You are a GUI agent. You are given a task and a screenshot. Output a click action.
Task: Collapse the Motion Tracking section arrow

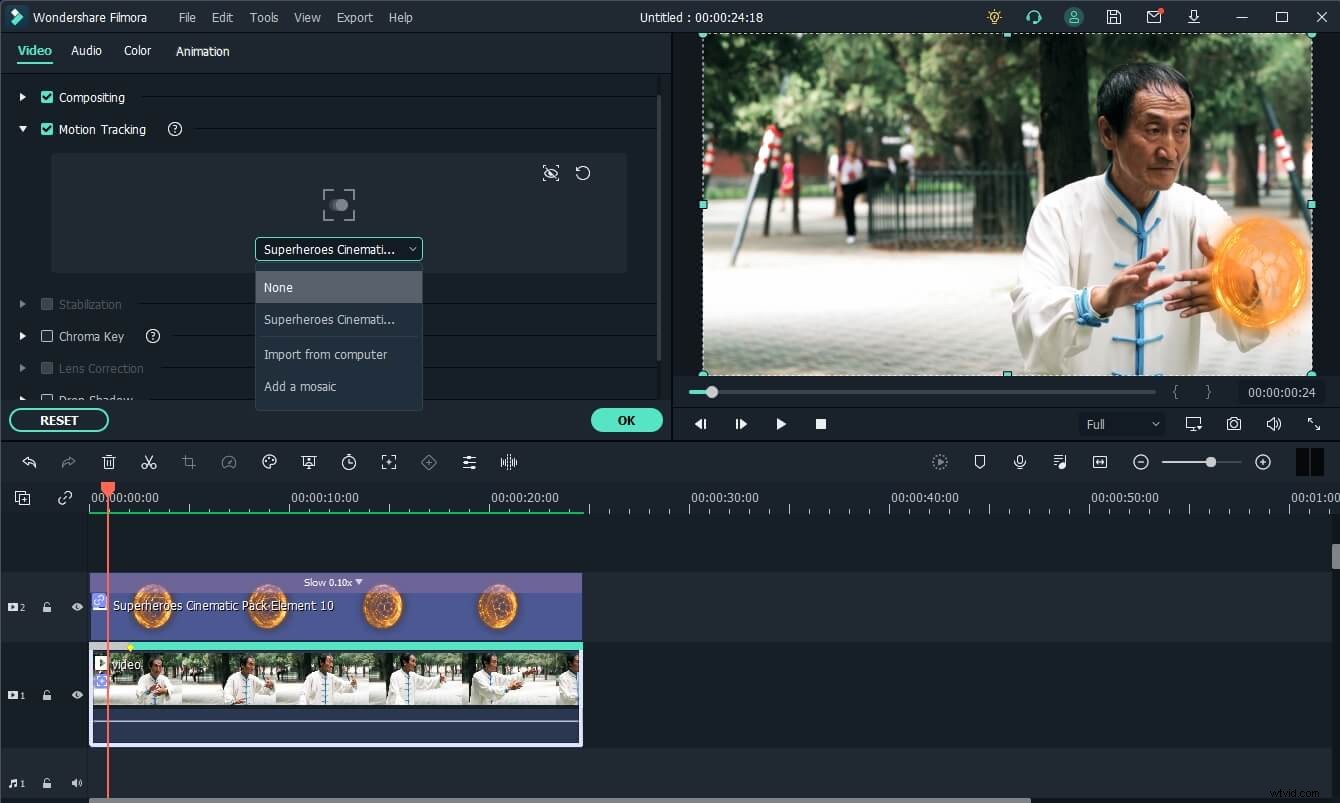pos(23,129)
